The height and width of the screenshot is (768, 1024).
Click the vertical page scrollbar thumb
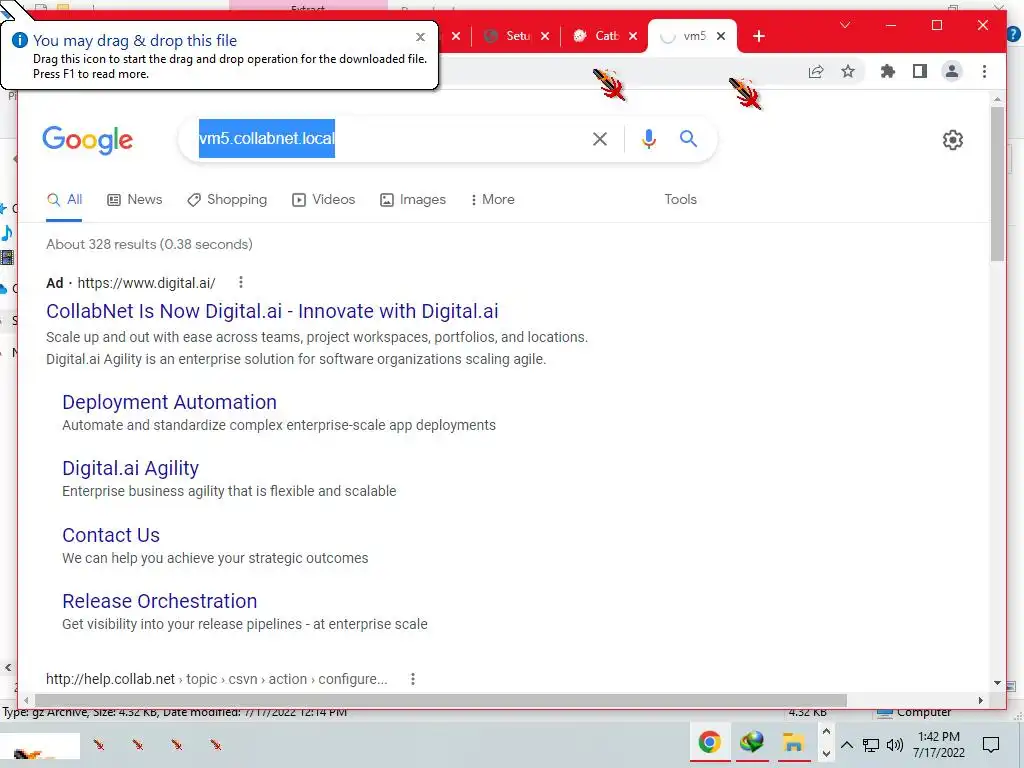point(997,184)
